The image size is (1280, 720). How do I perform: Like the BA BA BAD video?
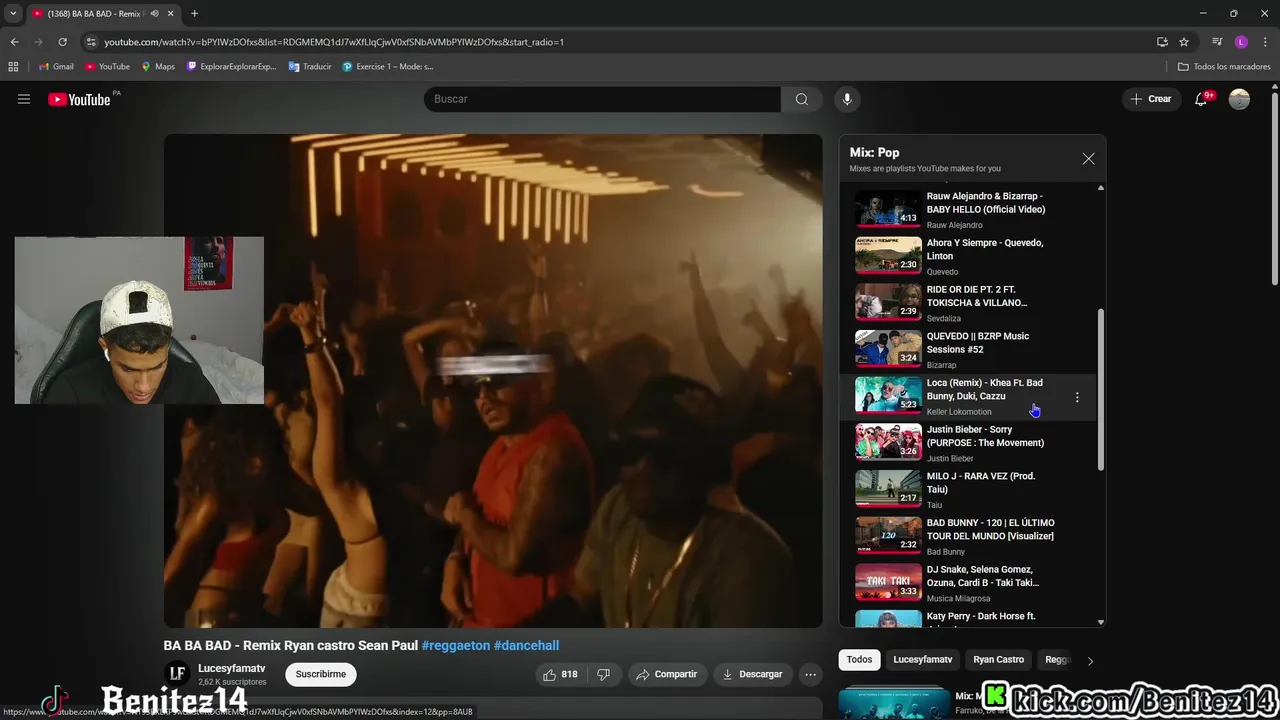coord(560,674)
